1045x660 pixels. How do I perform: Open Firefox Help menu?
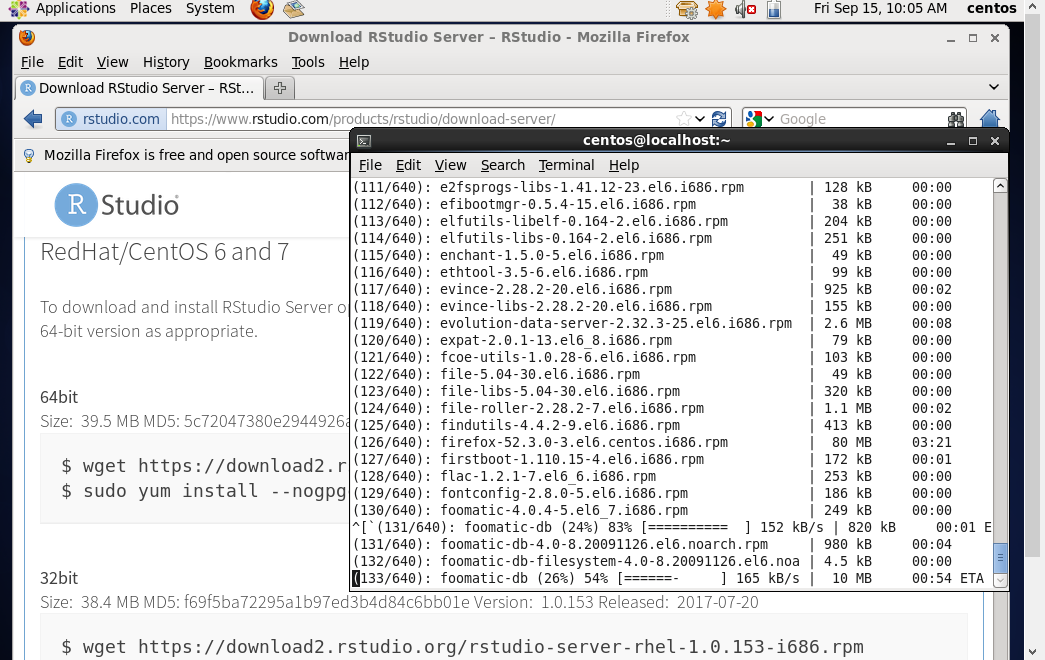353,62
